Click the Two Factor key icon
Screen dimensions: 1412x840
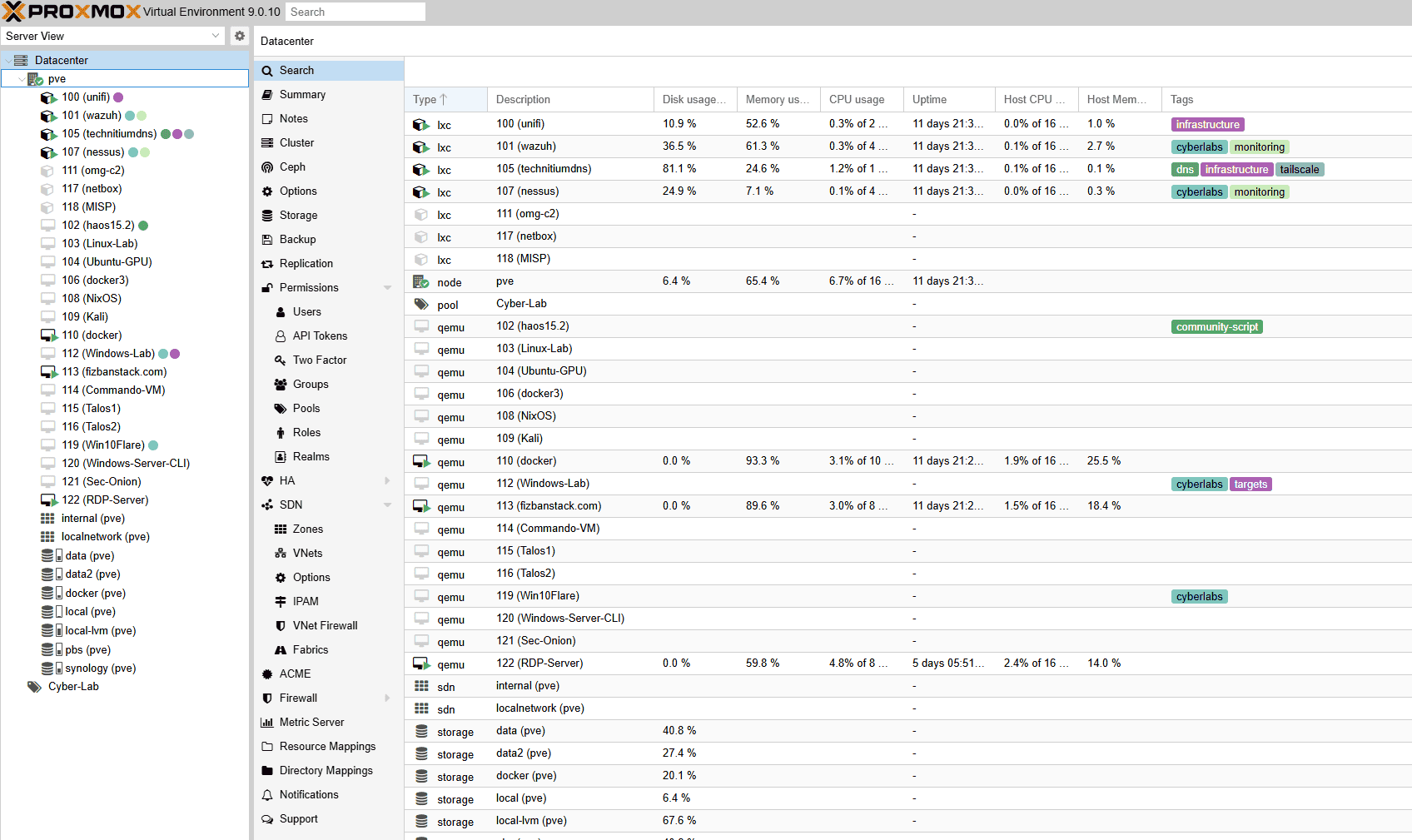coord(281,360)
